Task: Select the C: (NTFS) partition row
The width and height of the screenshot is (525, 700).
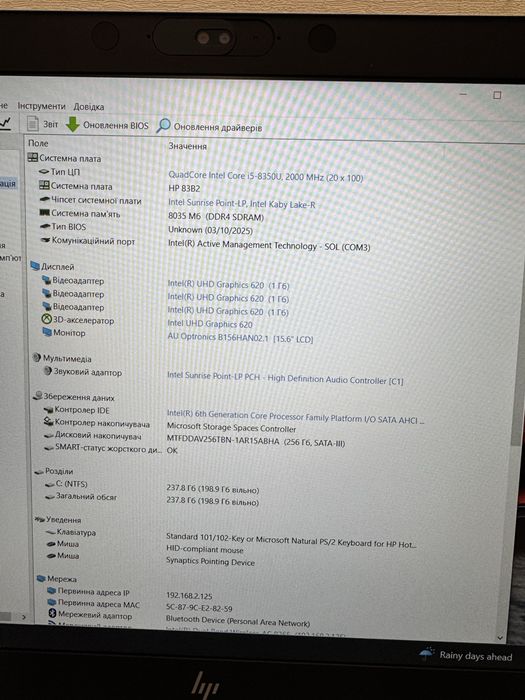Action: click(152, 486)
